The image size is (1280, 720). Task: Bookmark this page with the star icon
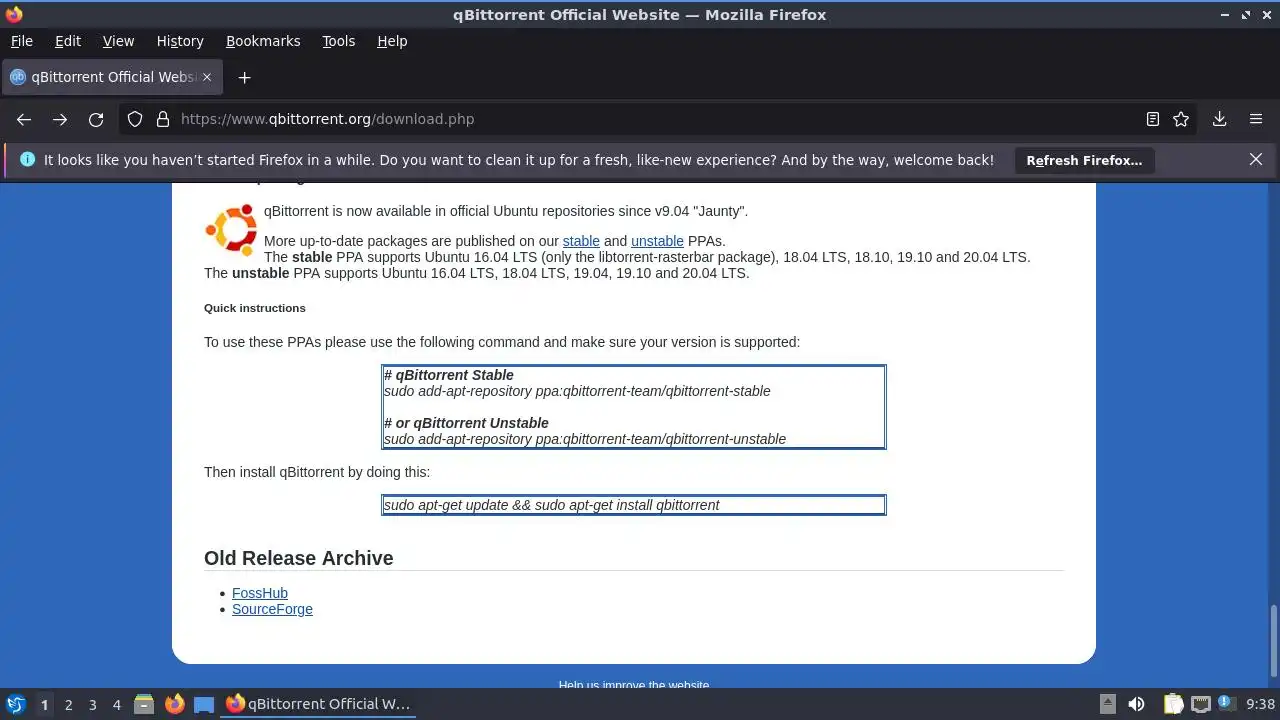[1181, 119]
